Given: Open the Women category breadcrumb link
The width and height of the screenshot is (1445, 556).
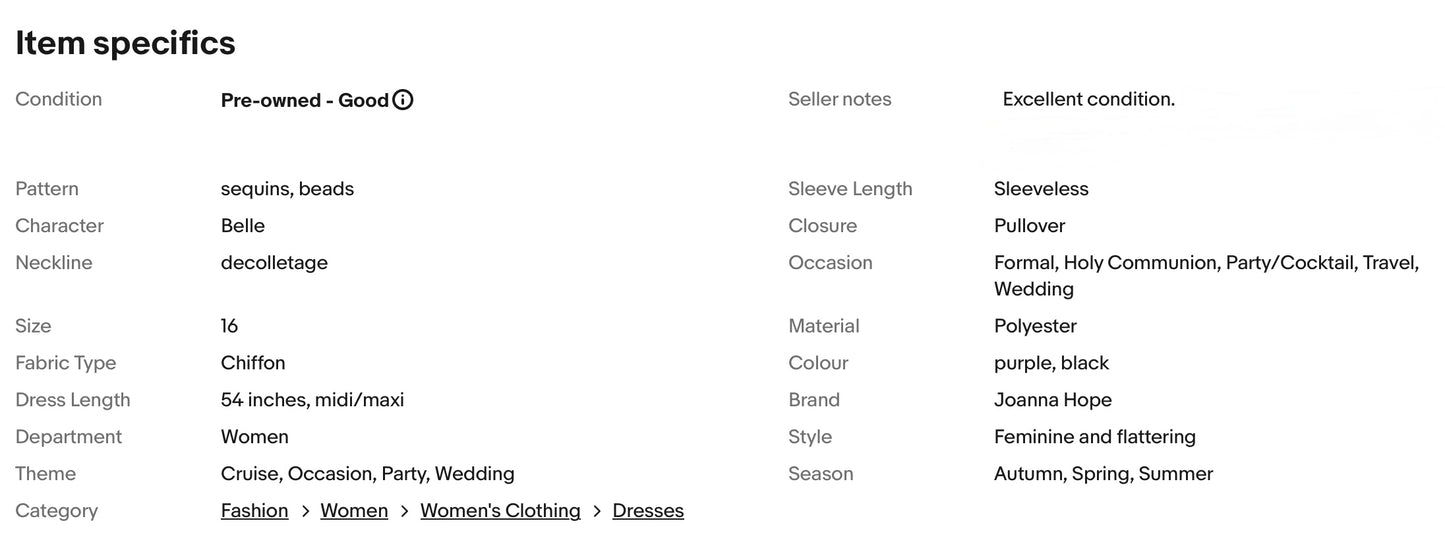Looking at the screenshot, I should 354,511.
